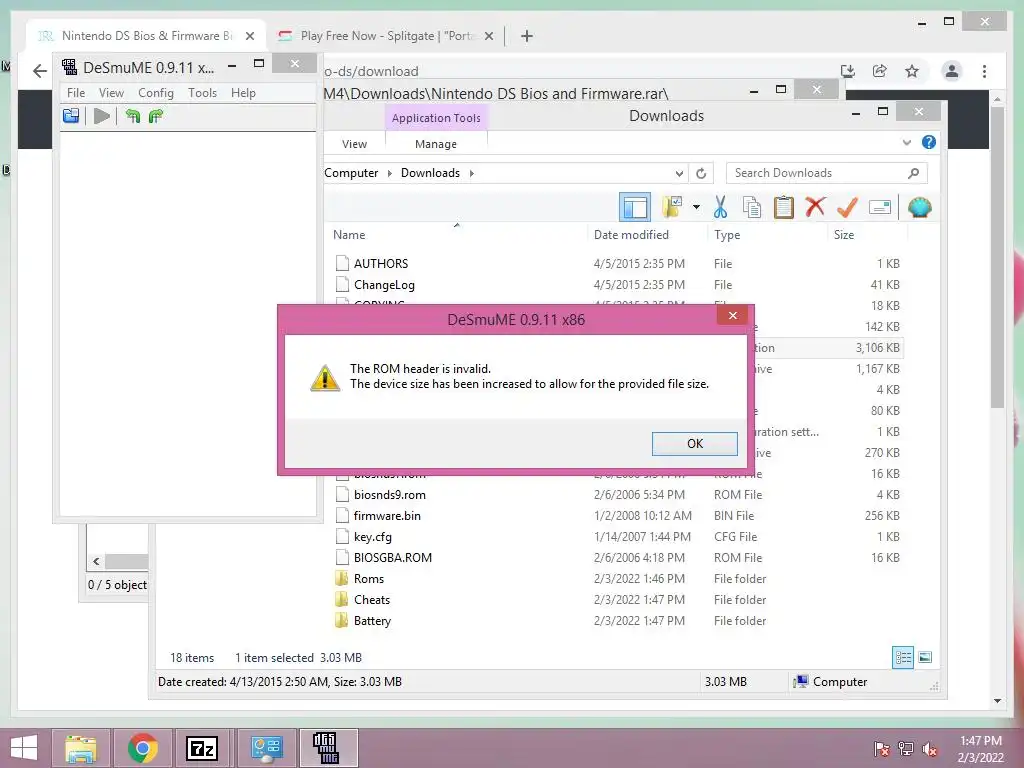This screenshot has width=1024, height=768.
Task: Click the Paste clipboard icon
Action: [x=784, y=208]
